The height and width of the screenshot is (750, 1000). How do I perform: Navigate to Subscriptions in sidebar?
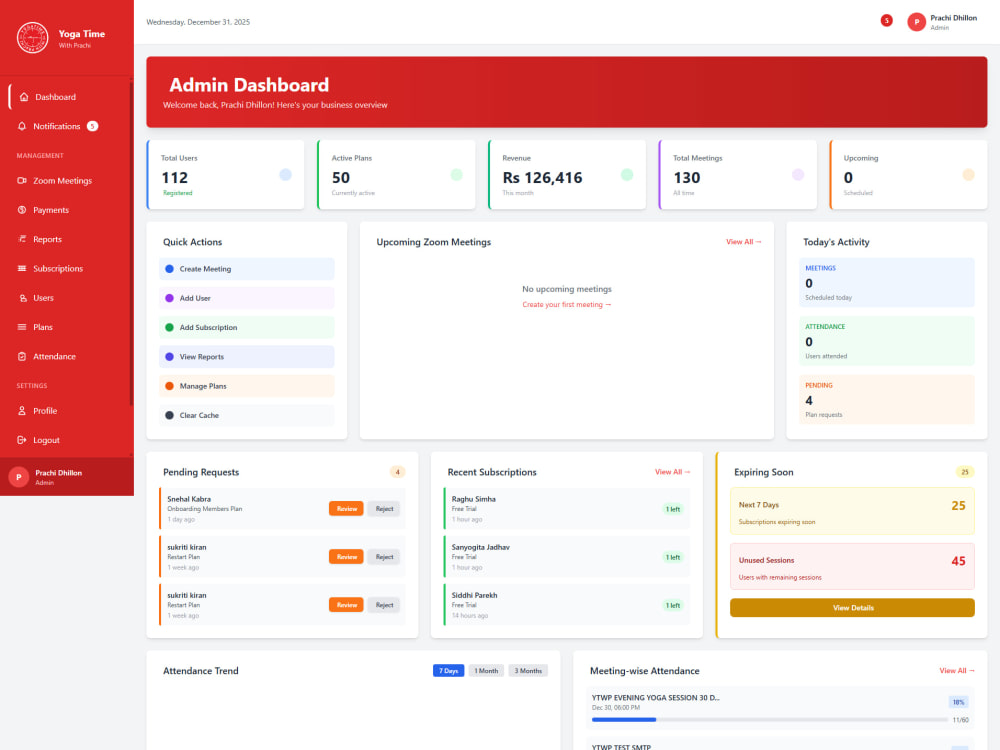tap(57, 268)
